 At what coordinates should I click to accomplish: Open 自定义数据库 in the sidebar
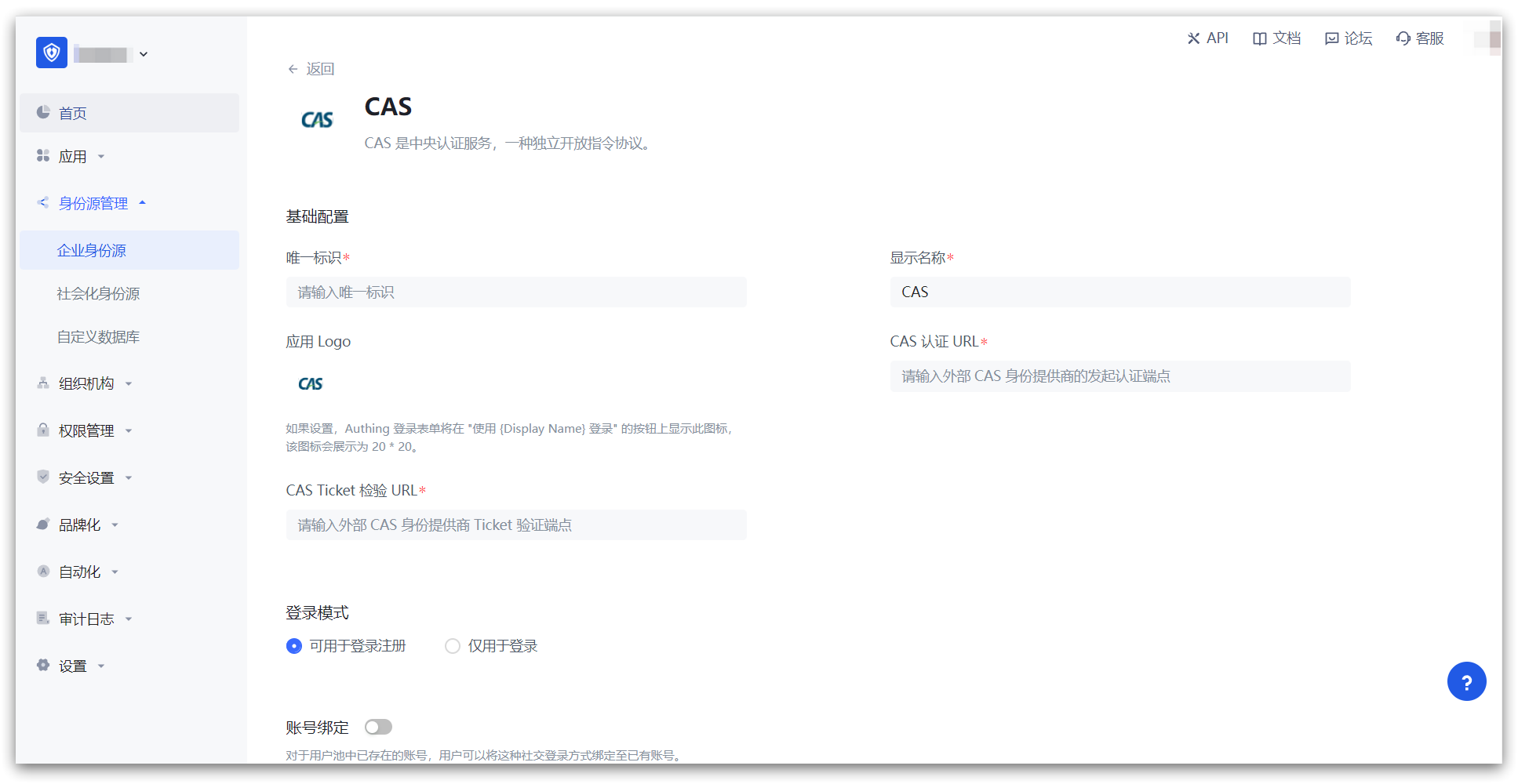(98, 337)
